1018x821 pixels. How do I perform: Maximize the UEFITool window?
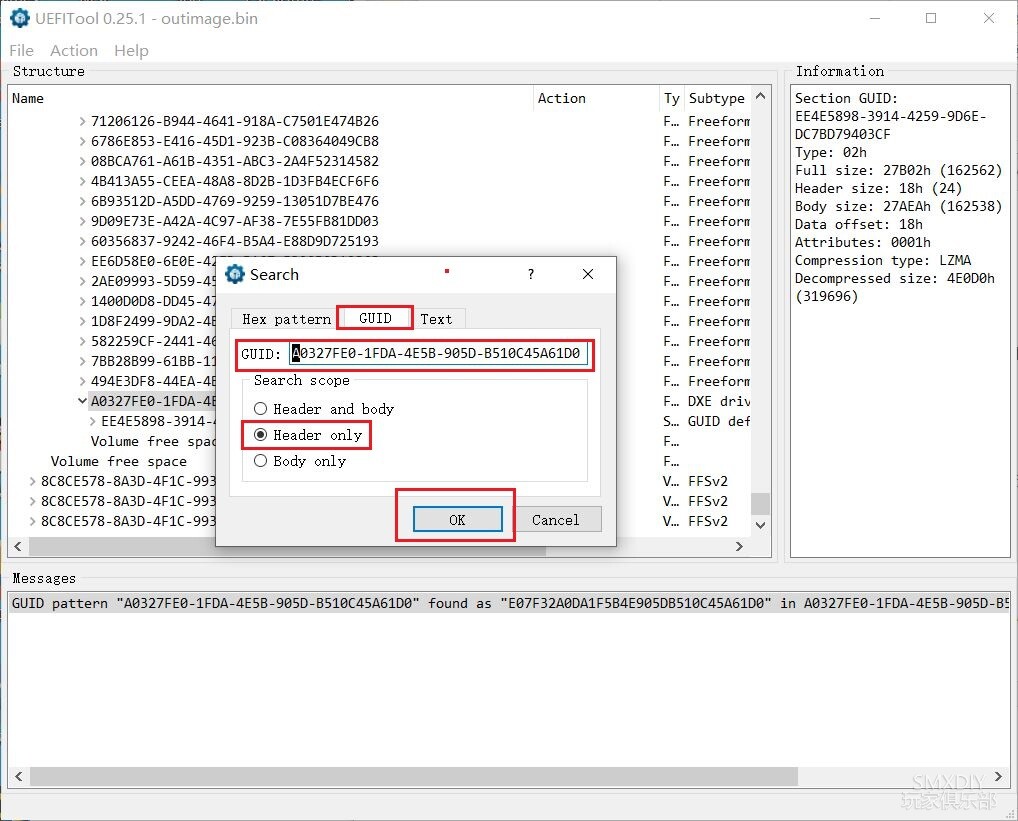pyautogui.click(x=931, y=18)
